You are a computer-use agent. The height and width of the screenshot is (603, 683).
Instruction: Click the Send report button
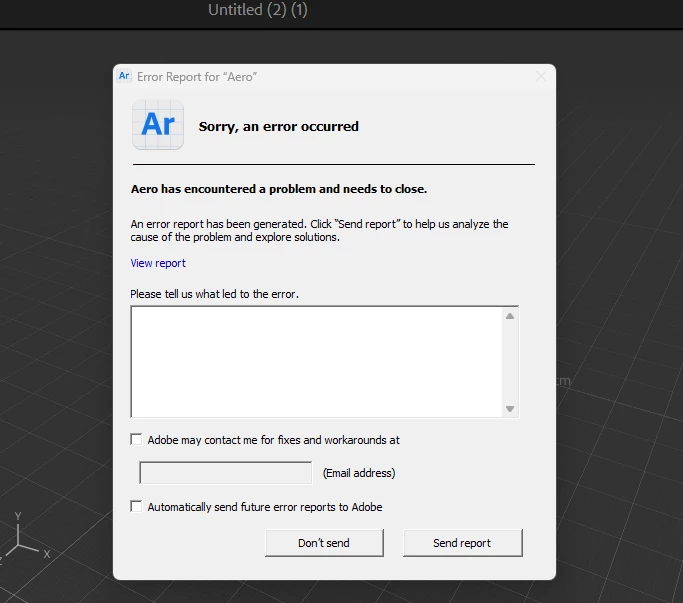tap(463, 543)
